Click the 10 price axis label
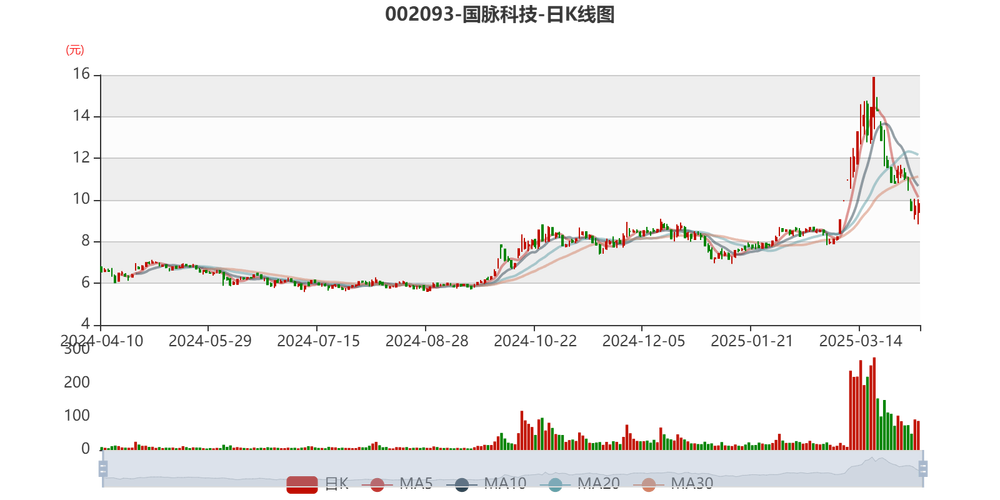The height and width of the screenshot is (500, 1000). point(83,200)
